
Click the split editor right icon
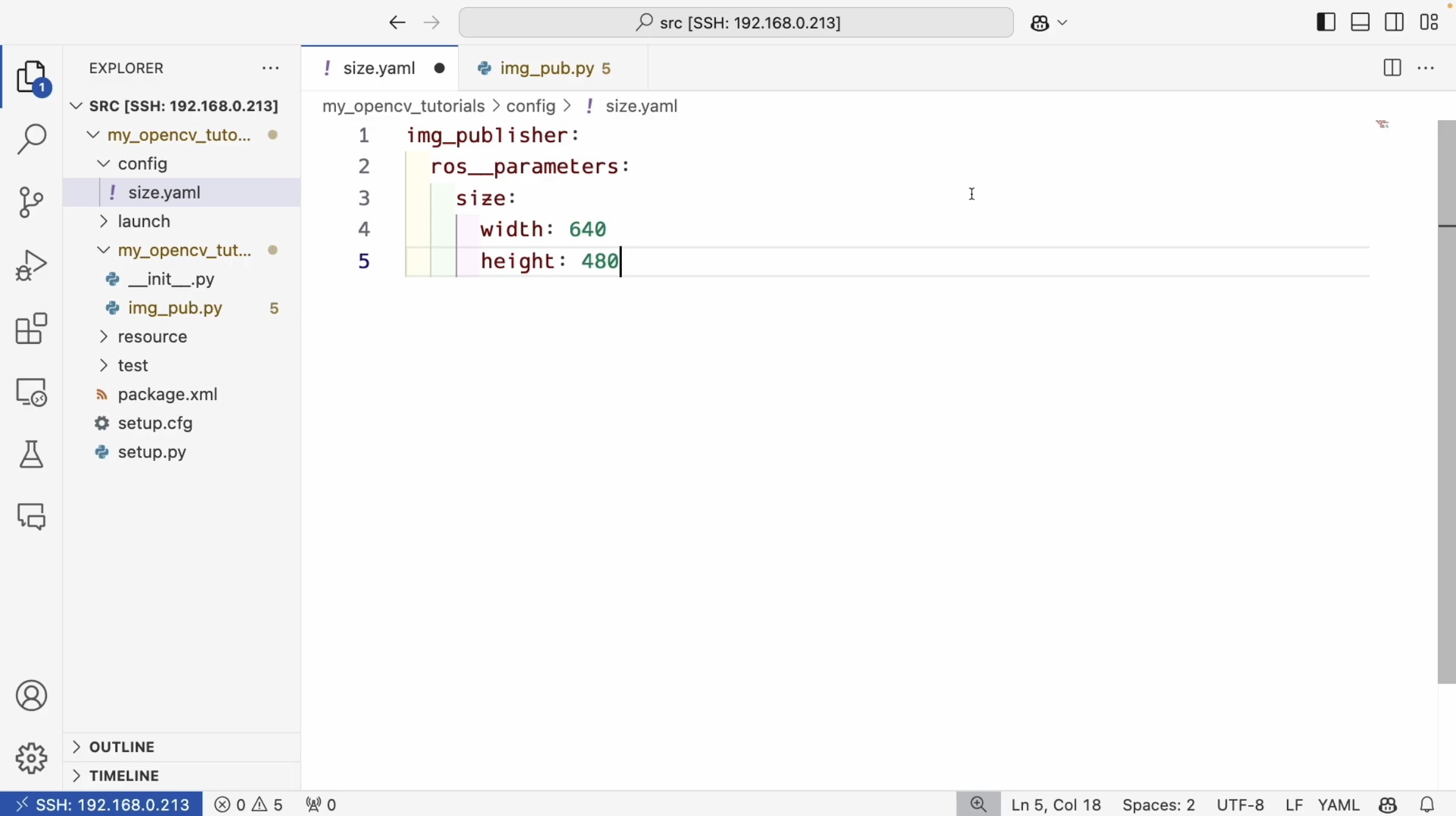1392,68
